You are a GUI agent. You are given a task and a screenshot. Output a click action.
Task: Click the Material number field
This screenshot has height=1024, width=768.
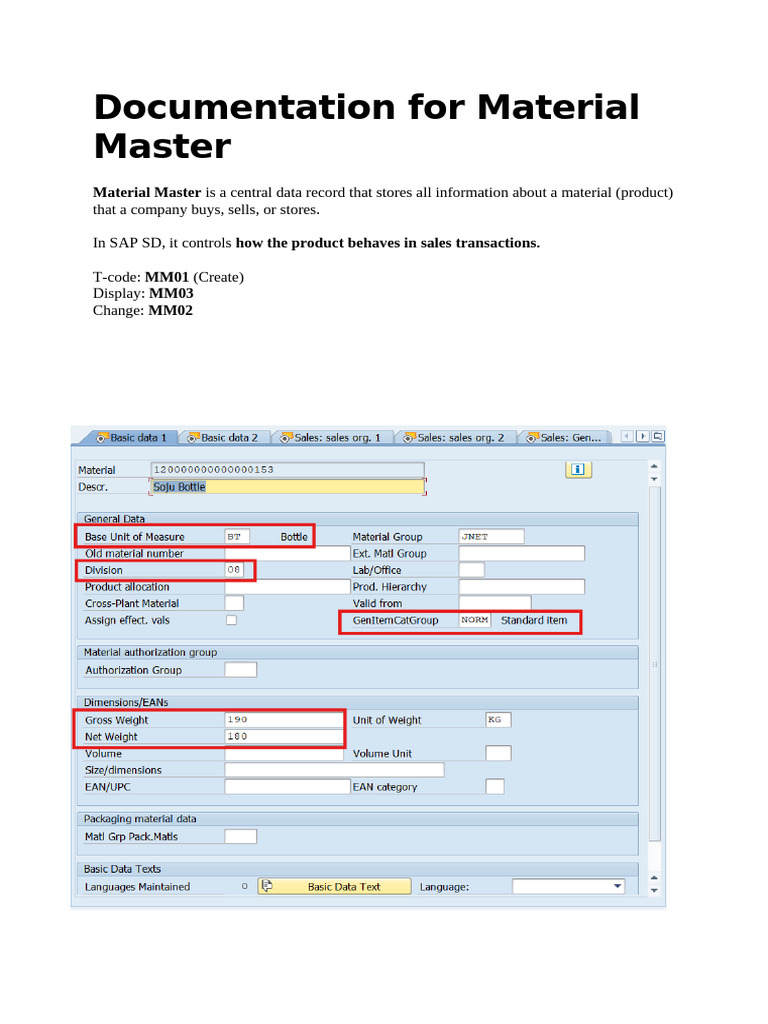coord(287,470)
